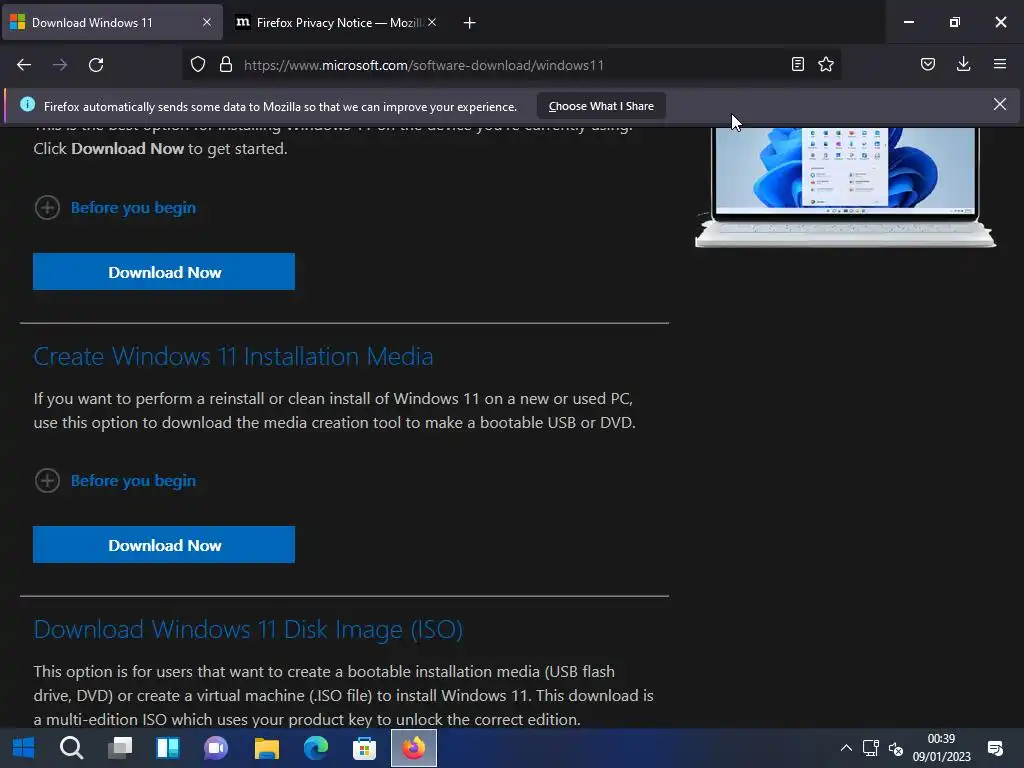Image resolution: width=1024 pixels, height=768 pixels.
Task: Click Create Windows 11 Installation Media heading
Action: [x=233, y=357]
